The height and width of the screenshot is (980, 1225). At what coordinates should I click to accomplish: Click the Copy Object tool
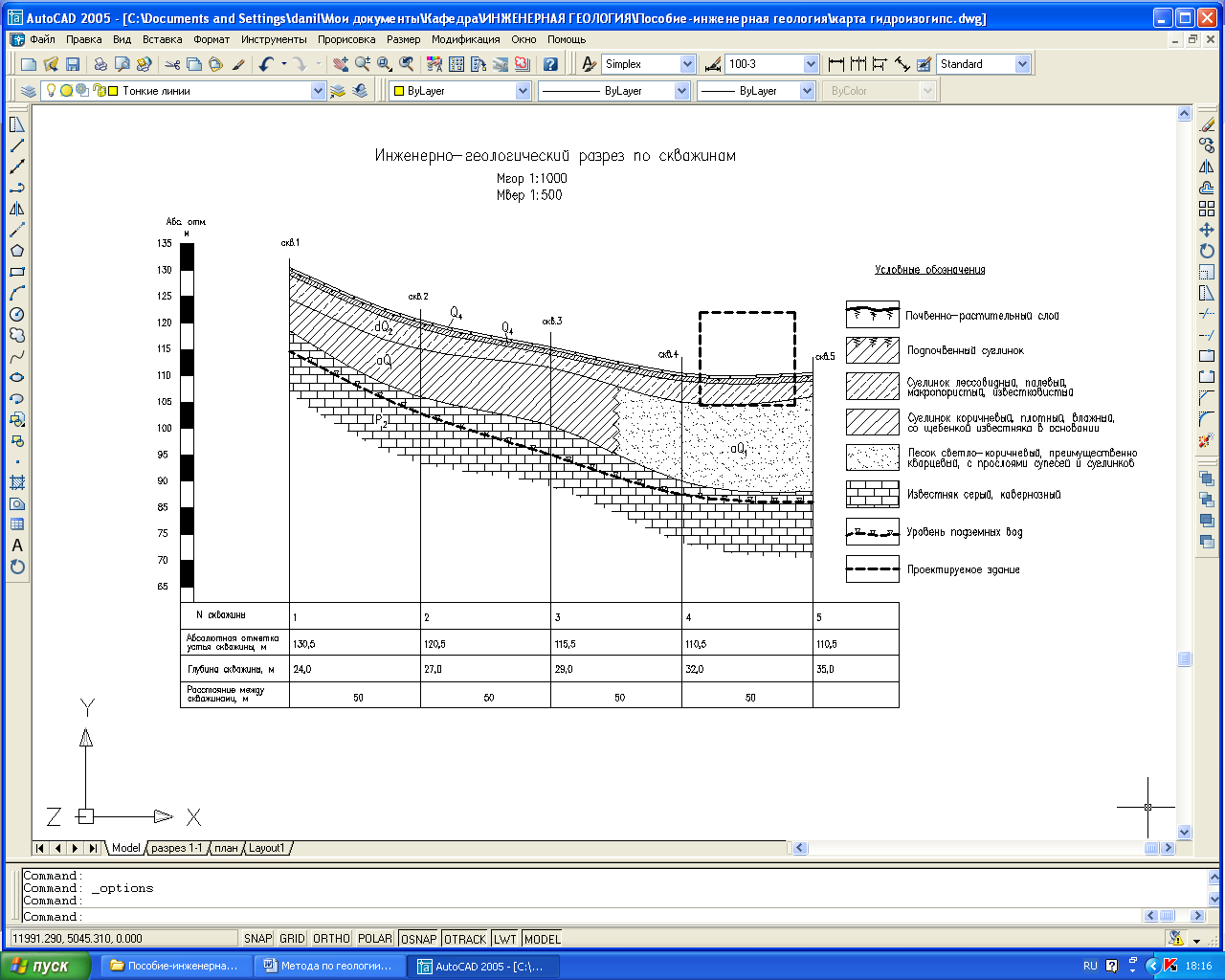tap(1207, 145)
